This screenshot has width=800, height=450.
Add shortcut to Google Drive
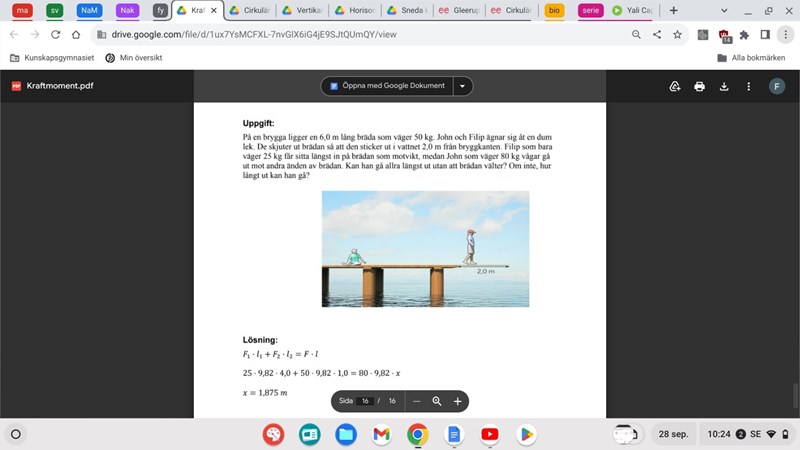pos(675,86)
